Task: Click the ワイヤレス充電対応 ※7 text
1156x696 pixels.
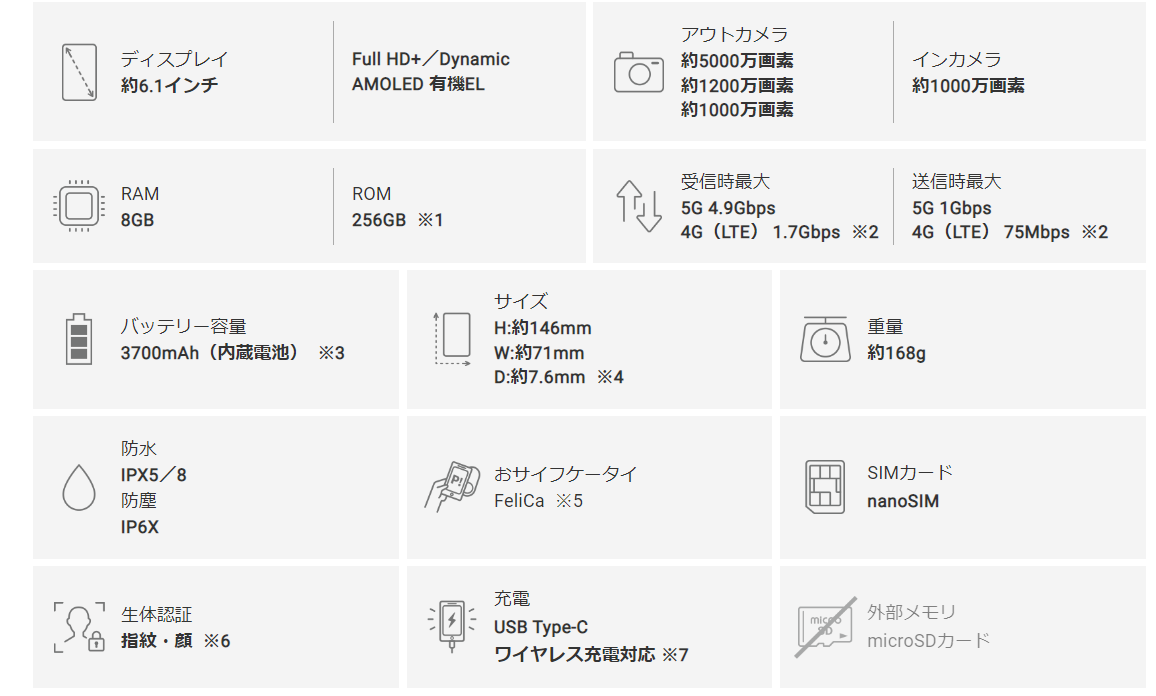Action: [591, 655]
